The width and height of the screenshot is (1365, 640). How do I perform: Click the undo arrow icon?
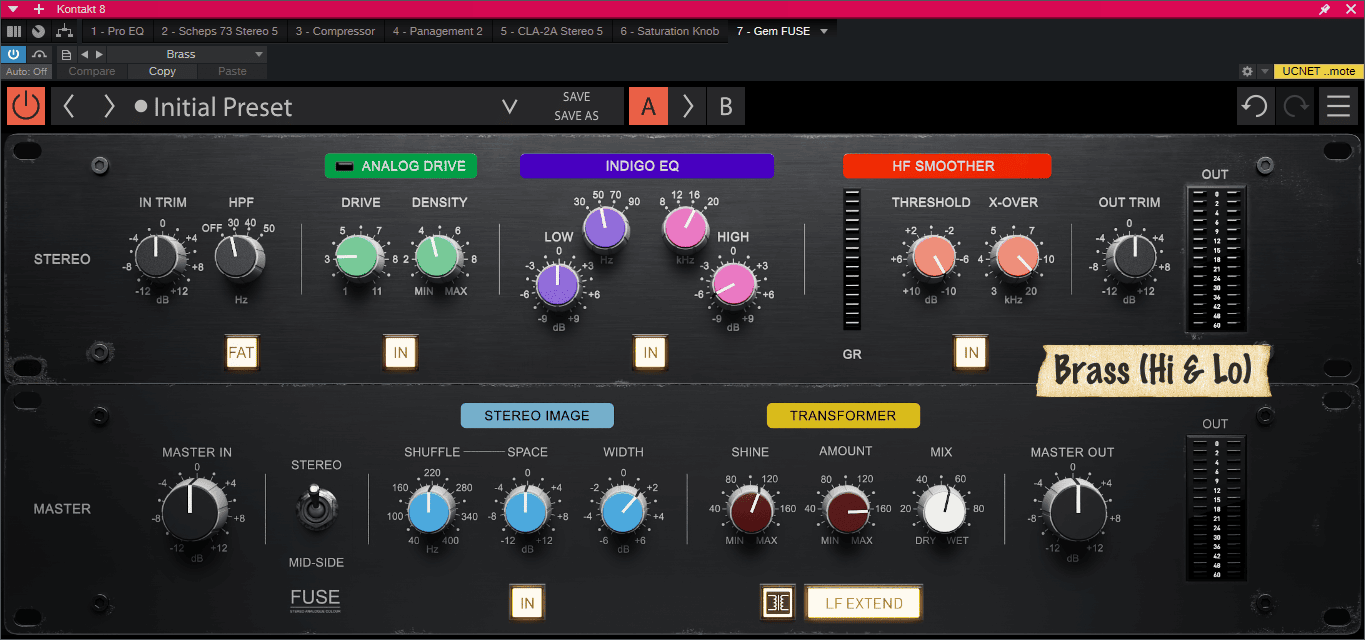pos(1254,106)
